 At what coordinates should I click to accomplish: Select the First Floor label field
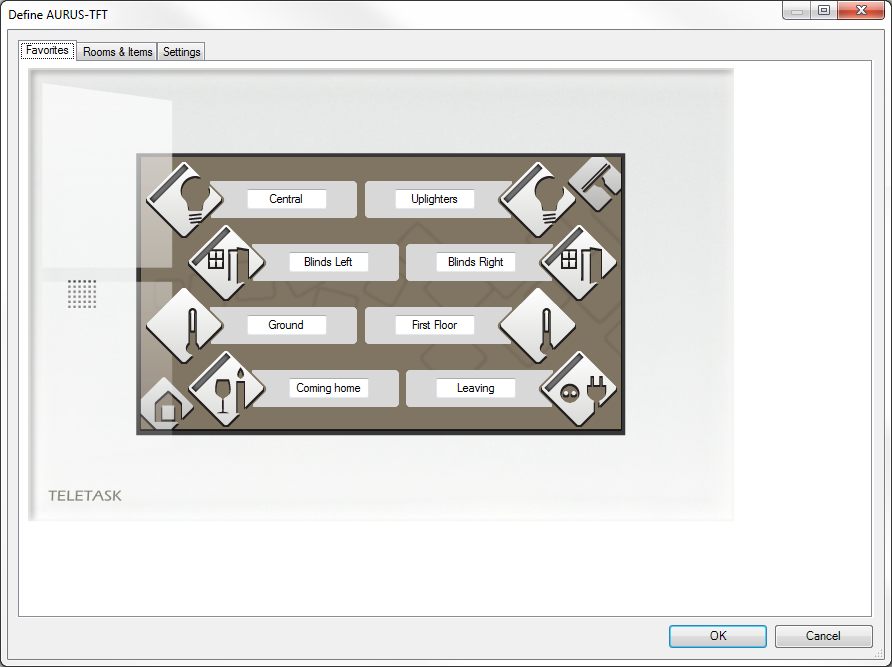(434, 325)
